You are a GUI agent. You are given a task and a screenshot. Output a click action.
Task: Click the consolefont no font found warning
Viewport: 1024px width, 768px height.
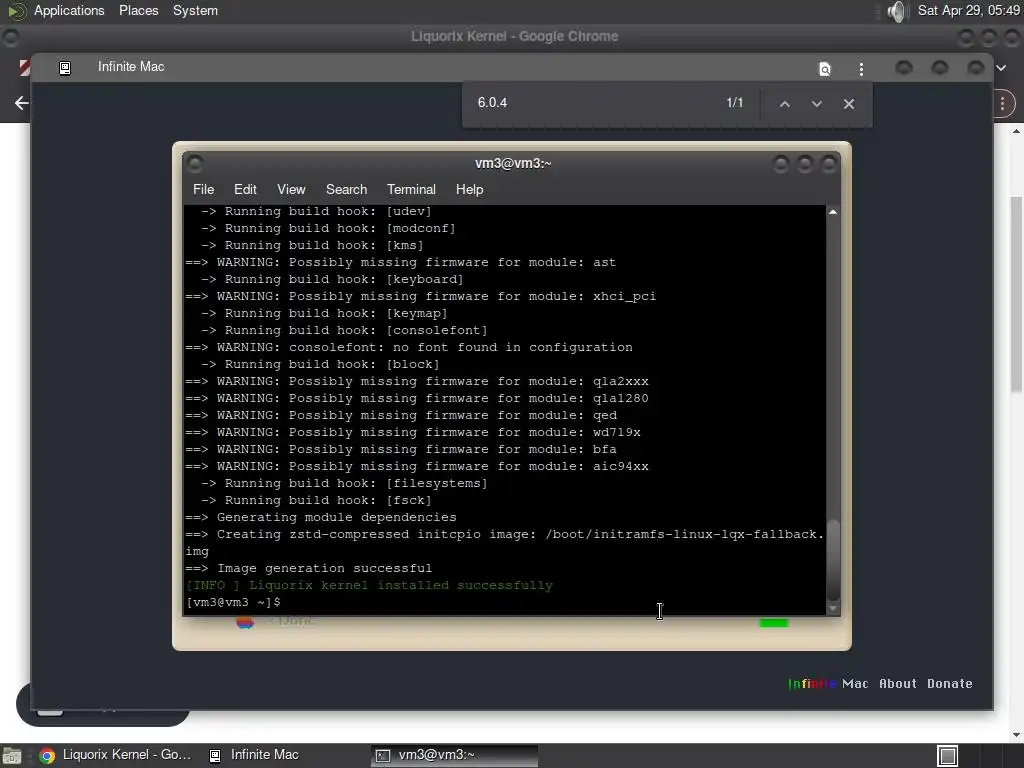point(409,347)
